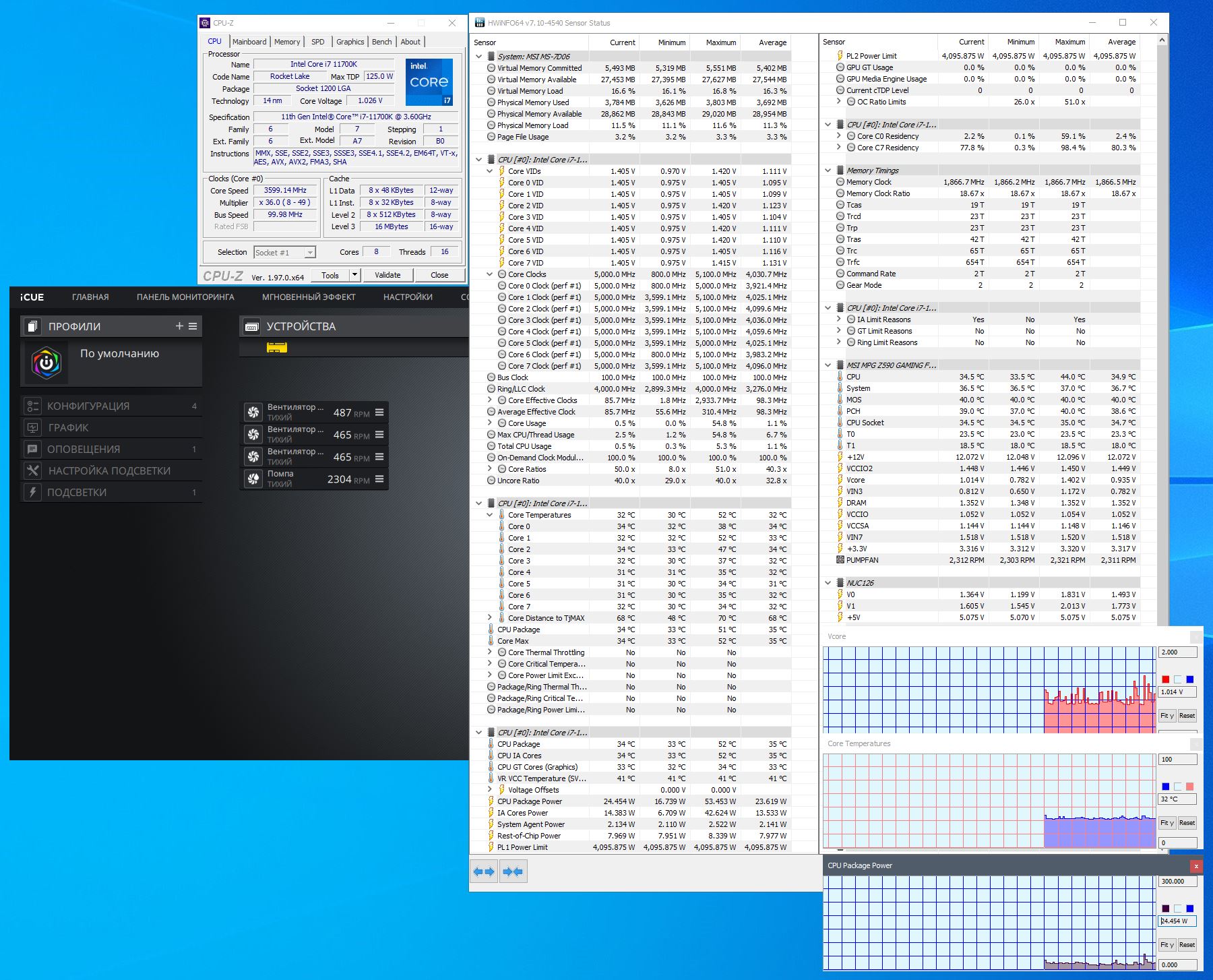1213x980 pixels.
Task: Open the Tools dropdown arrow in CPU-Z
Action: pyautogui.click(x=355, y=275)
